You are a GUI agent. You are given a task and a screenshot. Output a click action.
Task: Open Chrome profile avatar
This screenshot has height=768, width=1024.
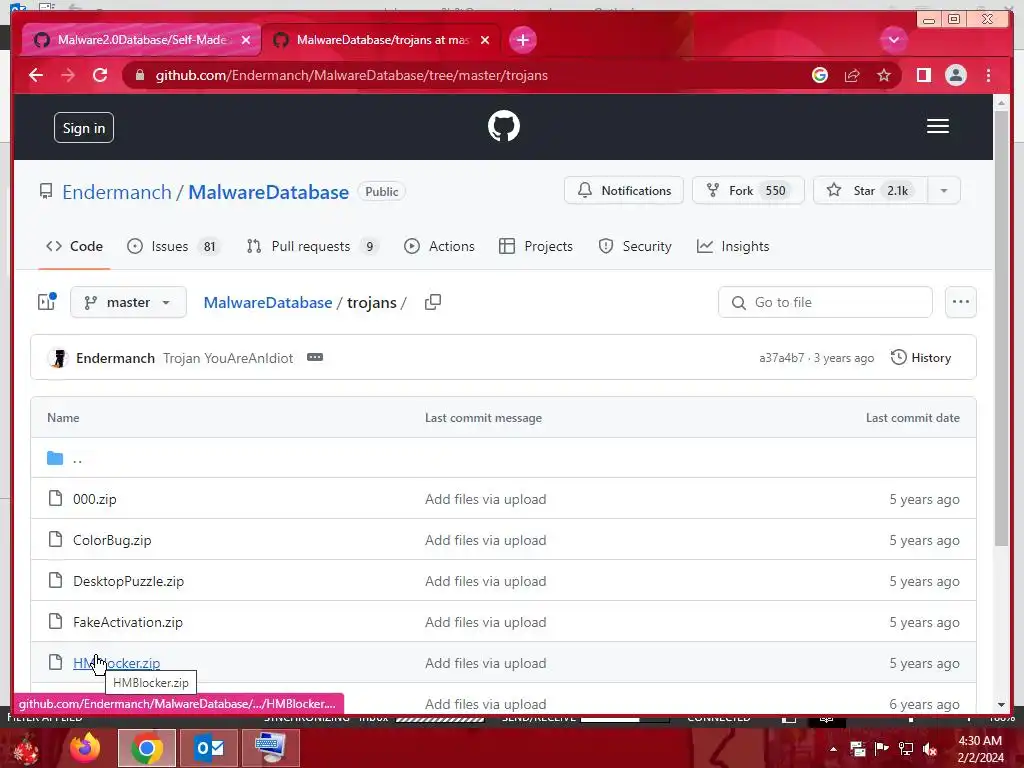(x=955, y=75)
